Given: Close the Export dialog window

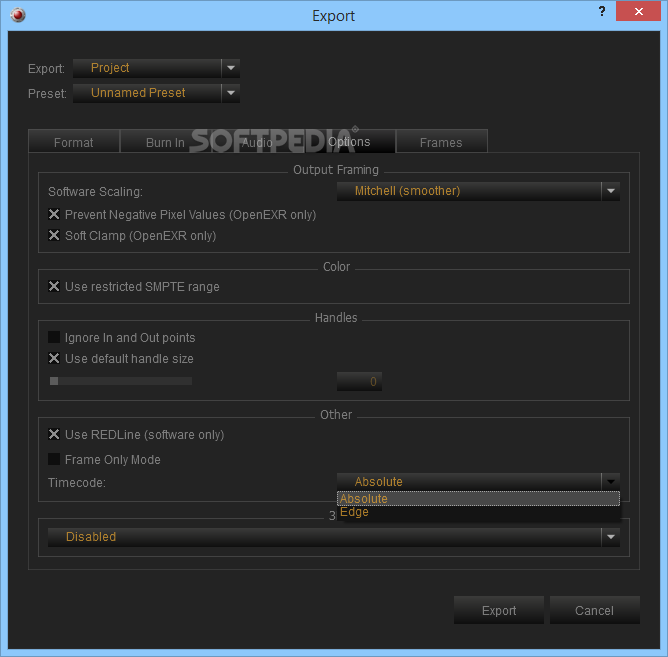Looking at the screenshot, I should click(x=638, y=12).
